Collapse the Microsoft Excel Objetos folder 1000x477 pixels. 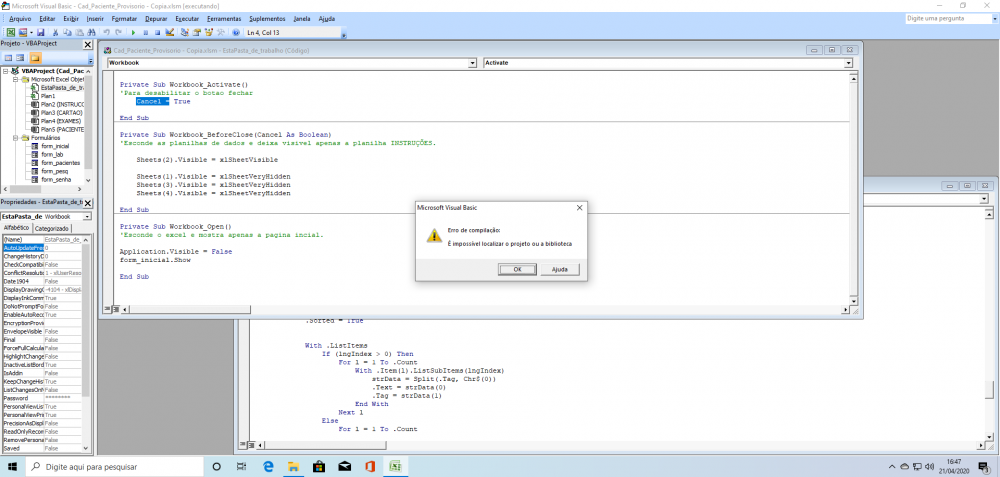[13, 79]
